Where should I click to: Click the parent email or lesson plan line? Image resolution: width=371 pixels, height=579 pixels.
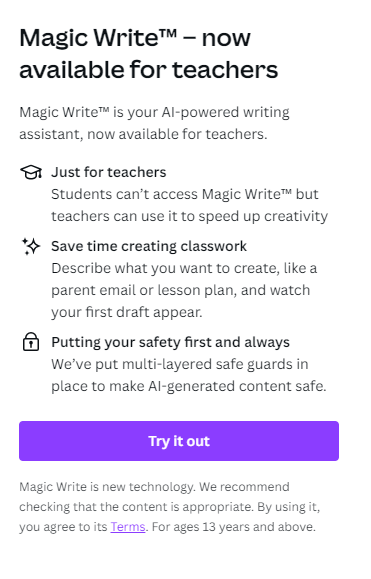pyautogui.click(x=181, y=290)
